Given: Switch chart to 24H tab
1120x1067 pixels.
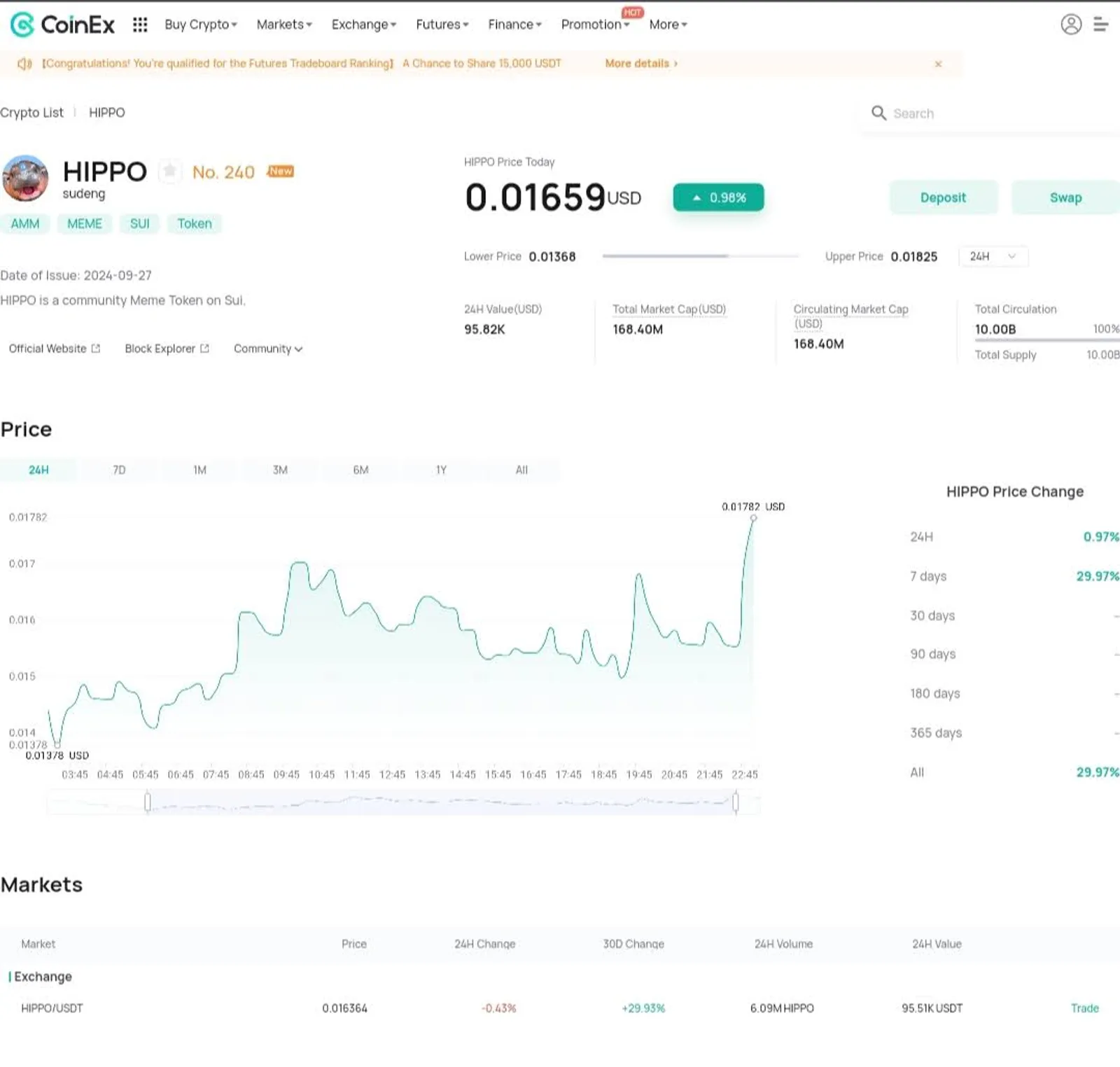Looking at the screenshot, I should pyautogui.click(x=38, y=470).
